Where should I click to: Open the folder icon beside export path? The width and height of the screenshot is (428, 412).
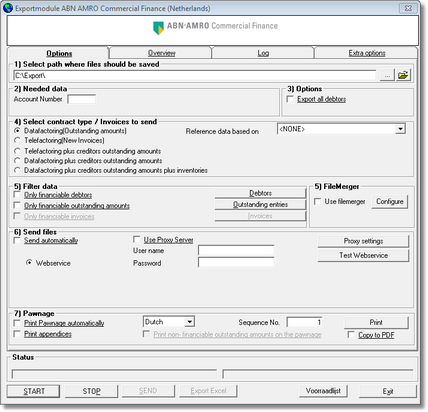click(x=403, y=75)
